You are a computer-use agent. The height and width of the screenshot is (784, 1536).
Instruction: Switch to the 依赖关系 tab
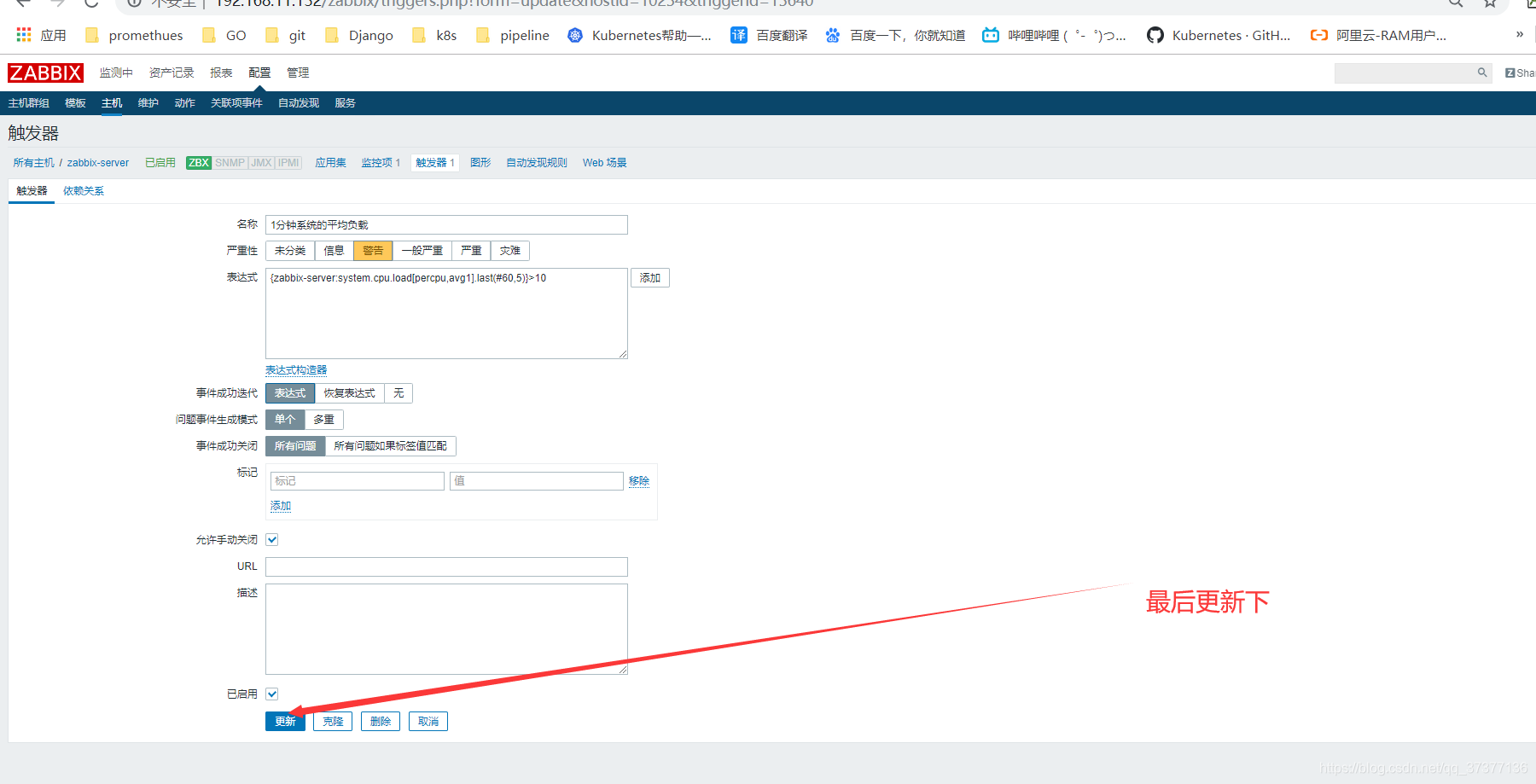point(84,191)
